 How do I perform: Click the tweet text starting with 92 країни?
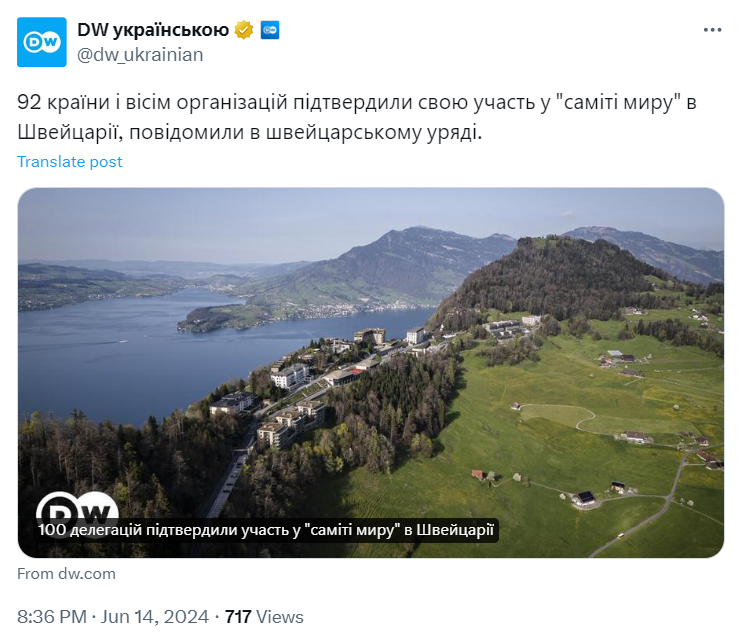coord(300,103)
